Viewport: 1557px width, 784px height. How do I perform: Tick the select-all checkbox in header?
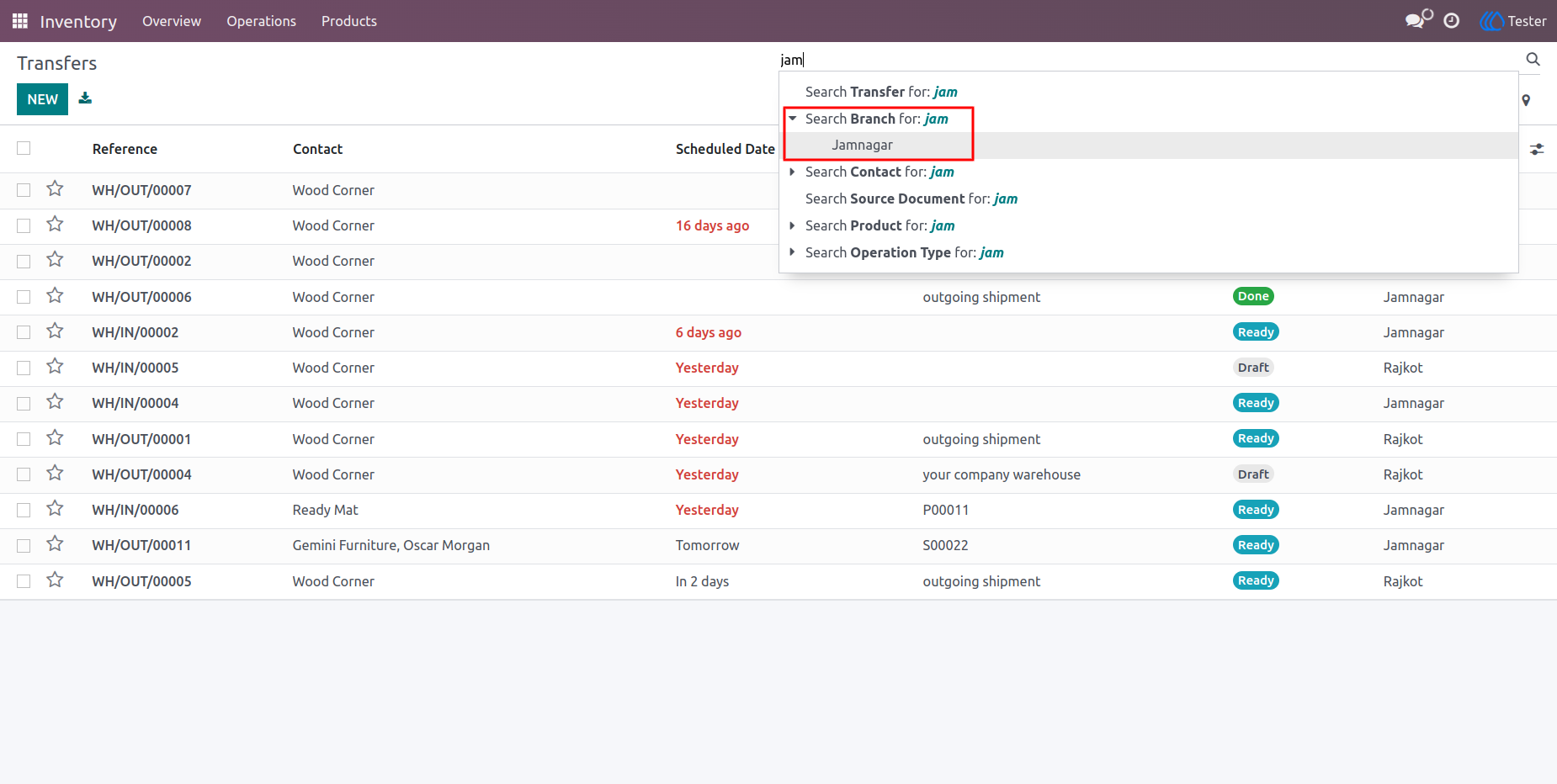24,148
